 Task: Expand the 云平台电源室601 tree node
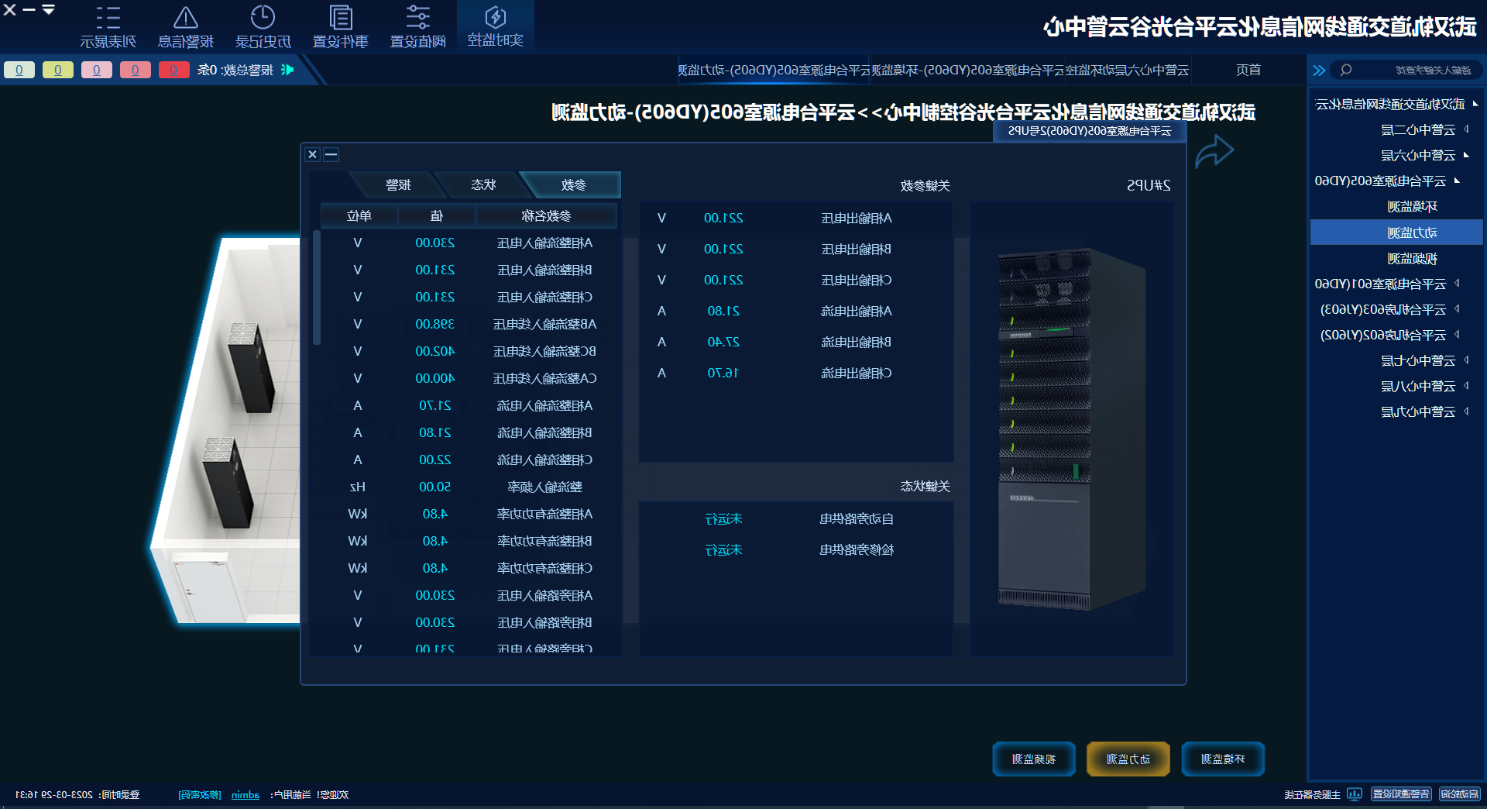1457,283
